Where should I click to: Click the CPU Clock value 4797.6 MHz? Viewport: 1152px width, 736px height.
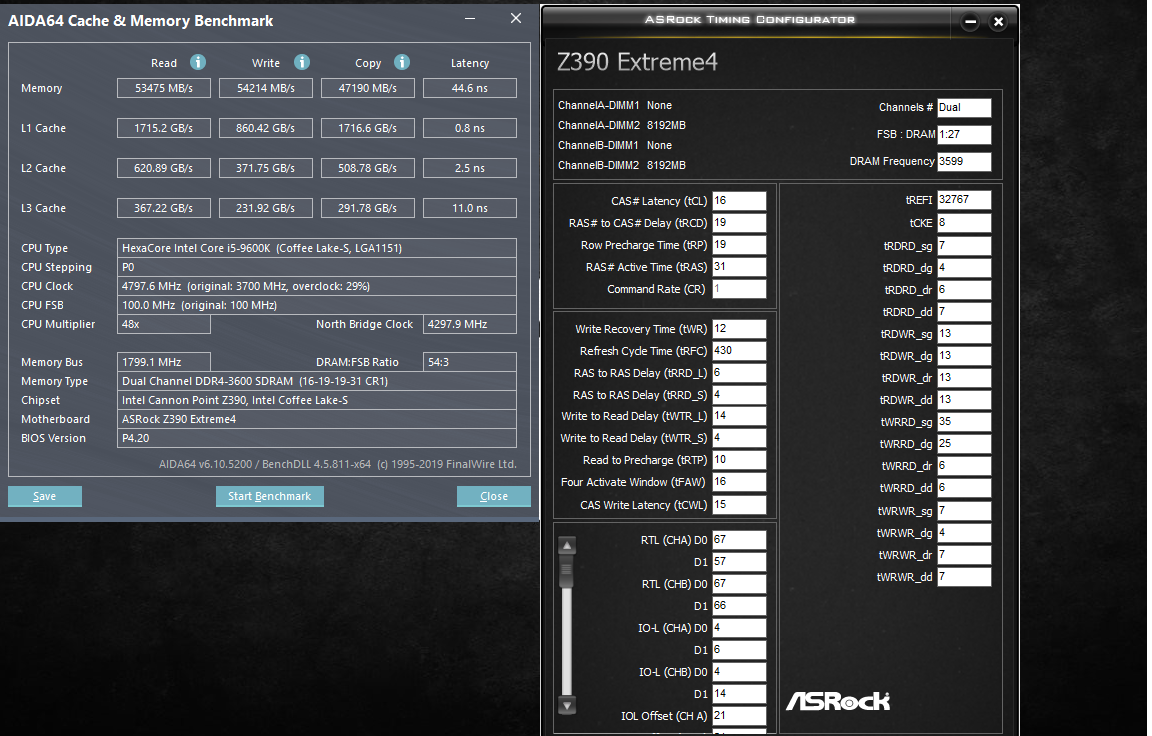(317, 286)
